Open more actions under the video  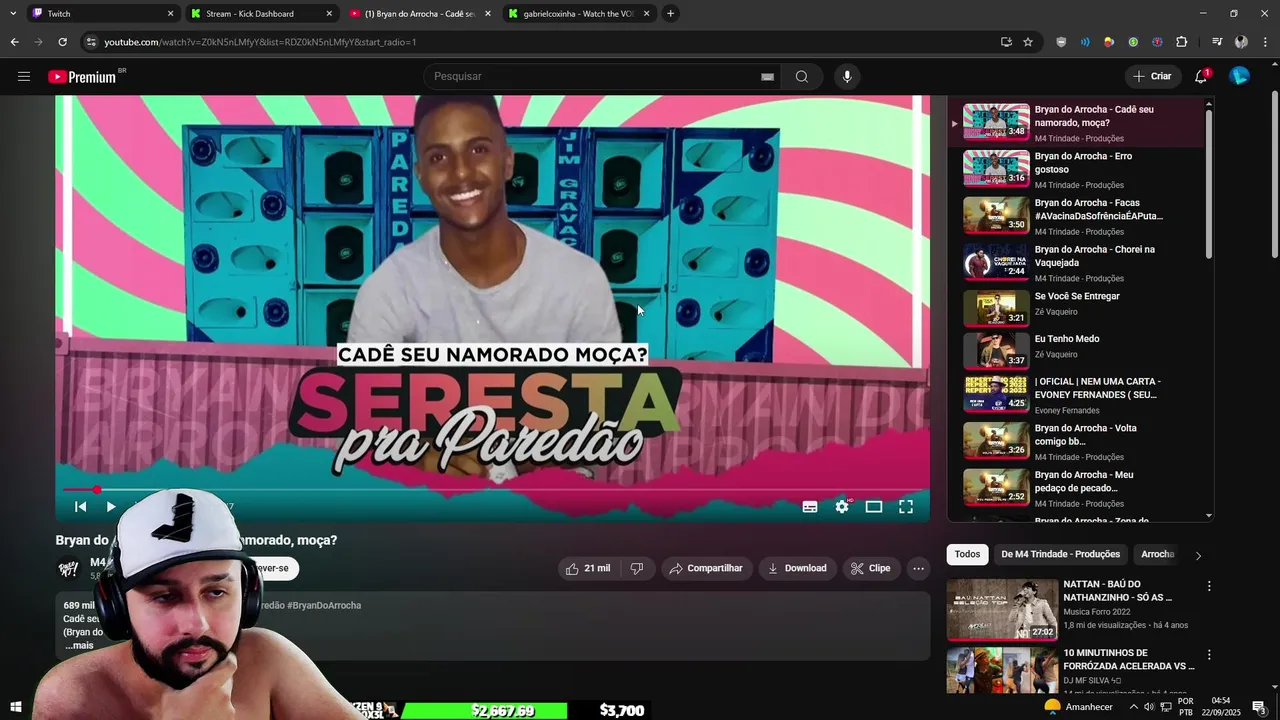(x=918, y=568)
